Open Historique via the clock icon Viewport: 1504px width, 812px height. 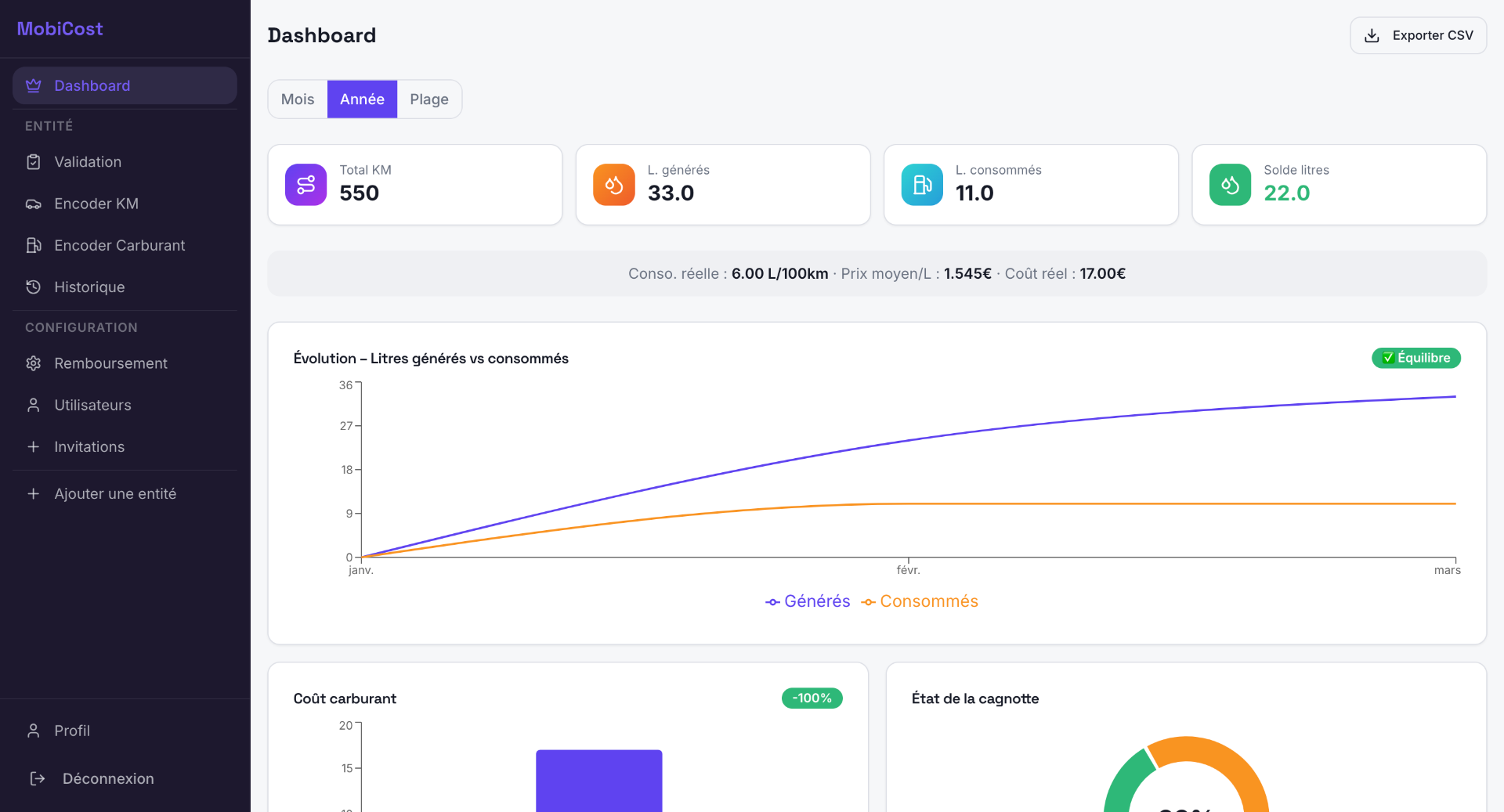click(33, 287)
